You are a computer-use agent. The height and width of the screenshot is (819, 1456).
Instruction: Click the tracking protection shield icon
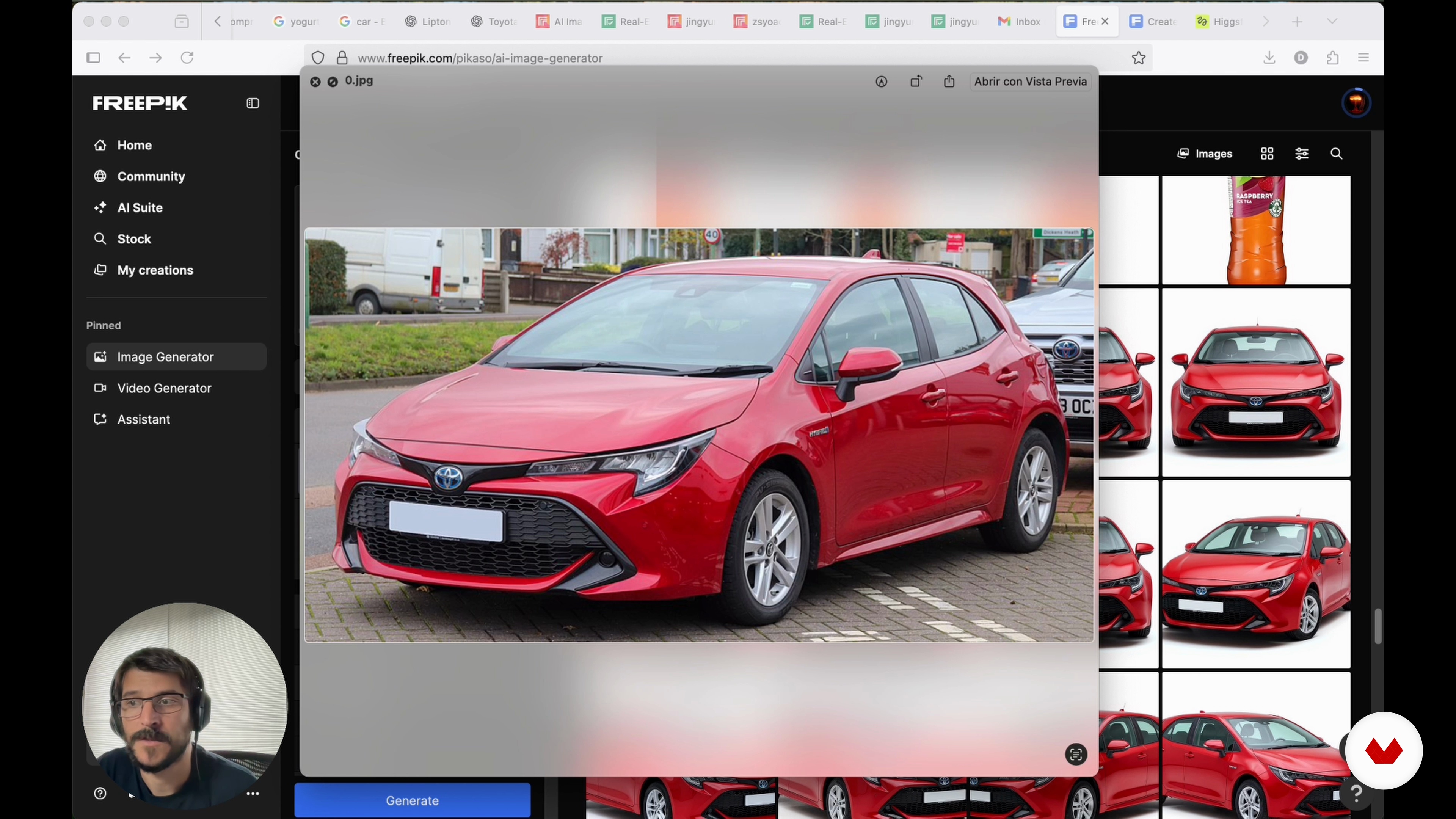pos(318,58)
